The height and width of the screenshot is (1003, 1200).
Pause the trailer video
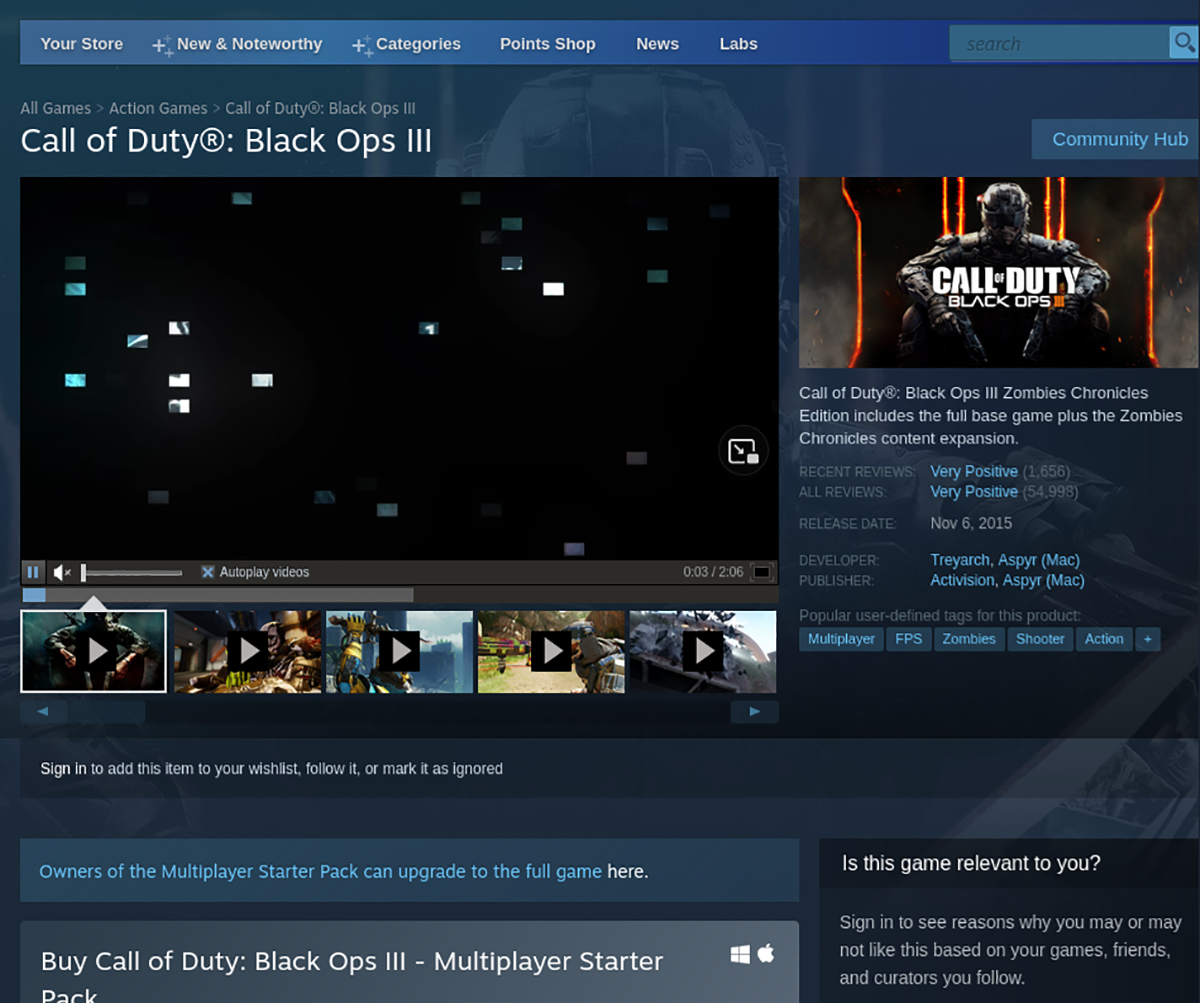[x=33, y=572]
